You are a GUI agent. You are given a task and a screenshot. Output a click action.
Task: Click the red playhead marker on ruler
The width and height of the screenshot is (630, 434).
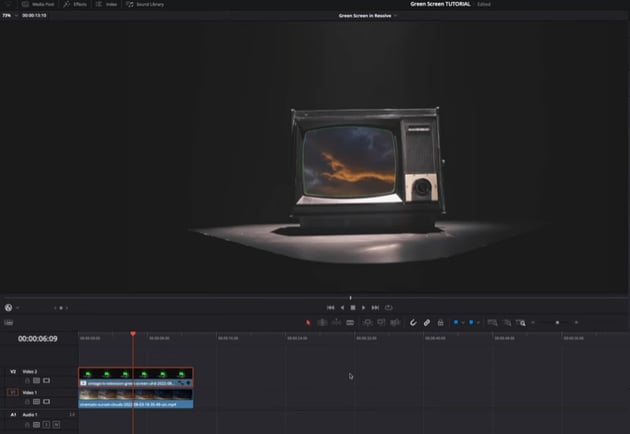coord(133,334)
